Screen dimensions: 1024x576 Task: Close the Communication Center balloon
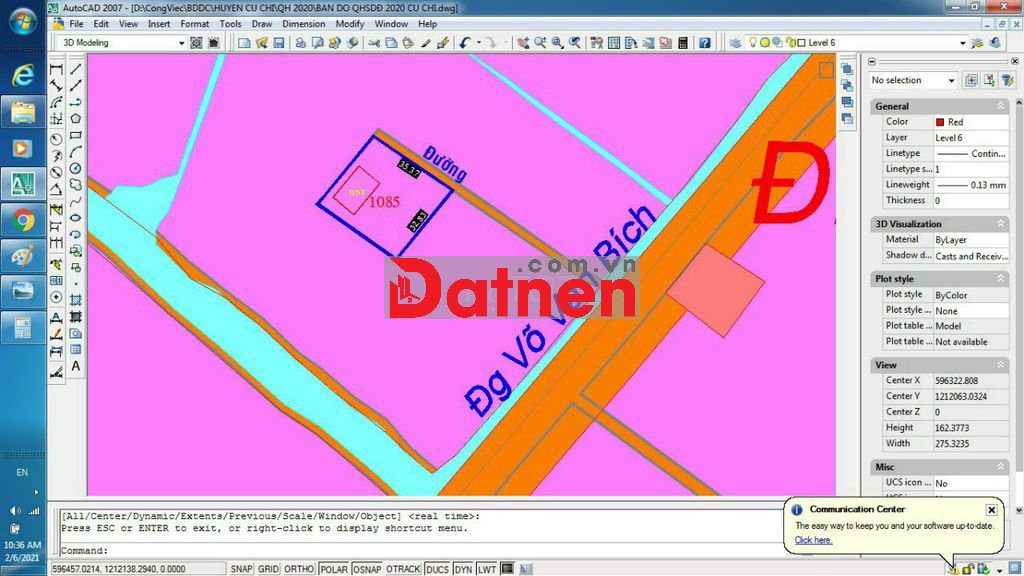point(991,510)
